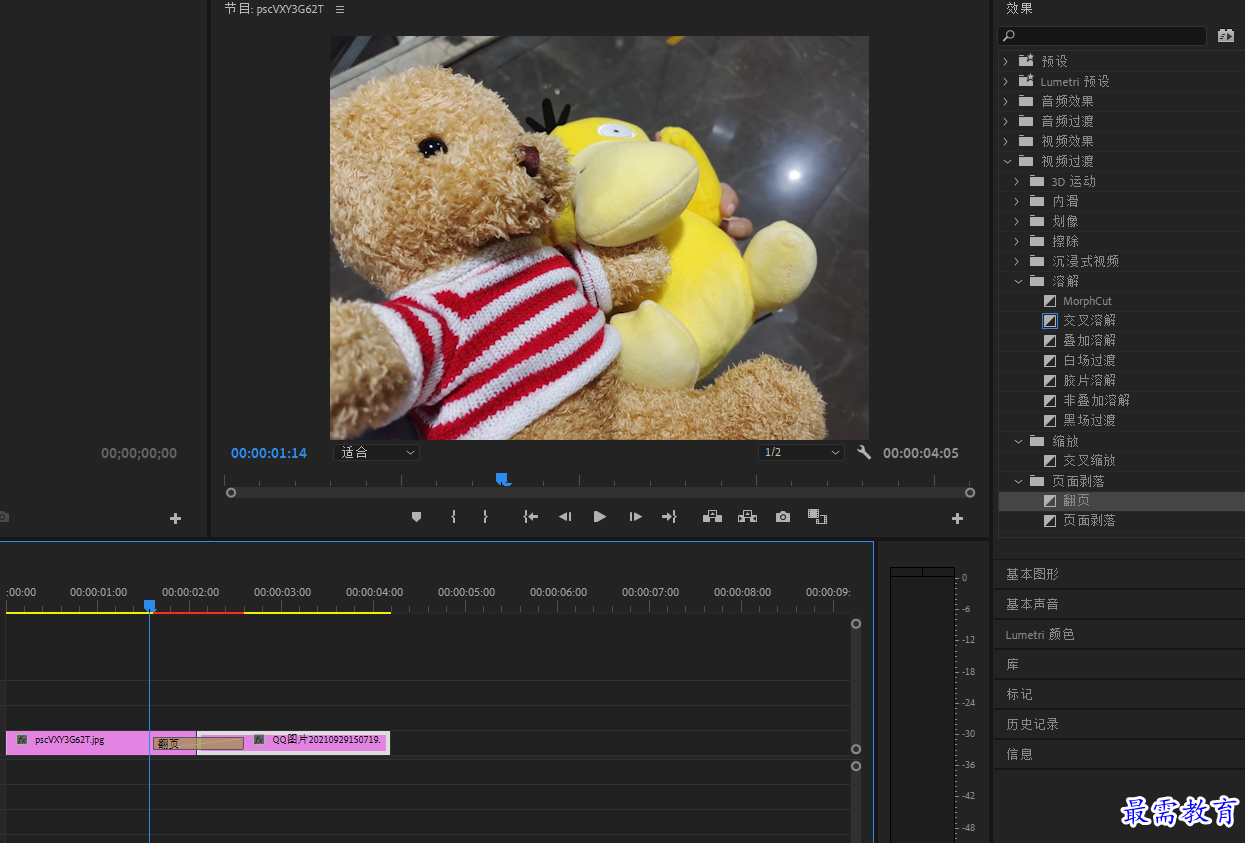Click the 效果 panel tab
This screenshot has height=843, width=1245.
(x=1019, y=9)
